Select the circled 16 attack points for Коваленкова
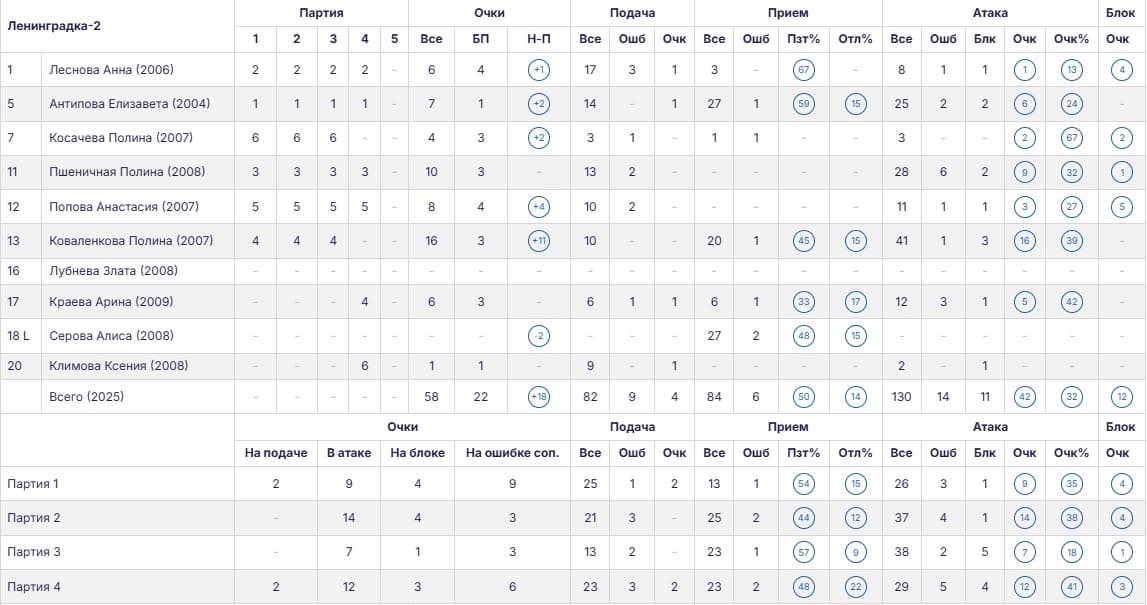 coord(1024,241)
